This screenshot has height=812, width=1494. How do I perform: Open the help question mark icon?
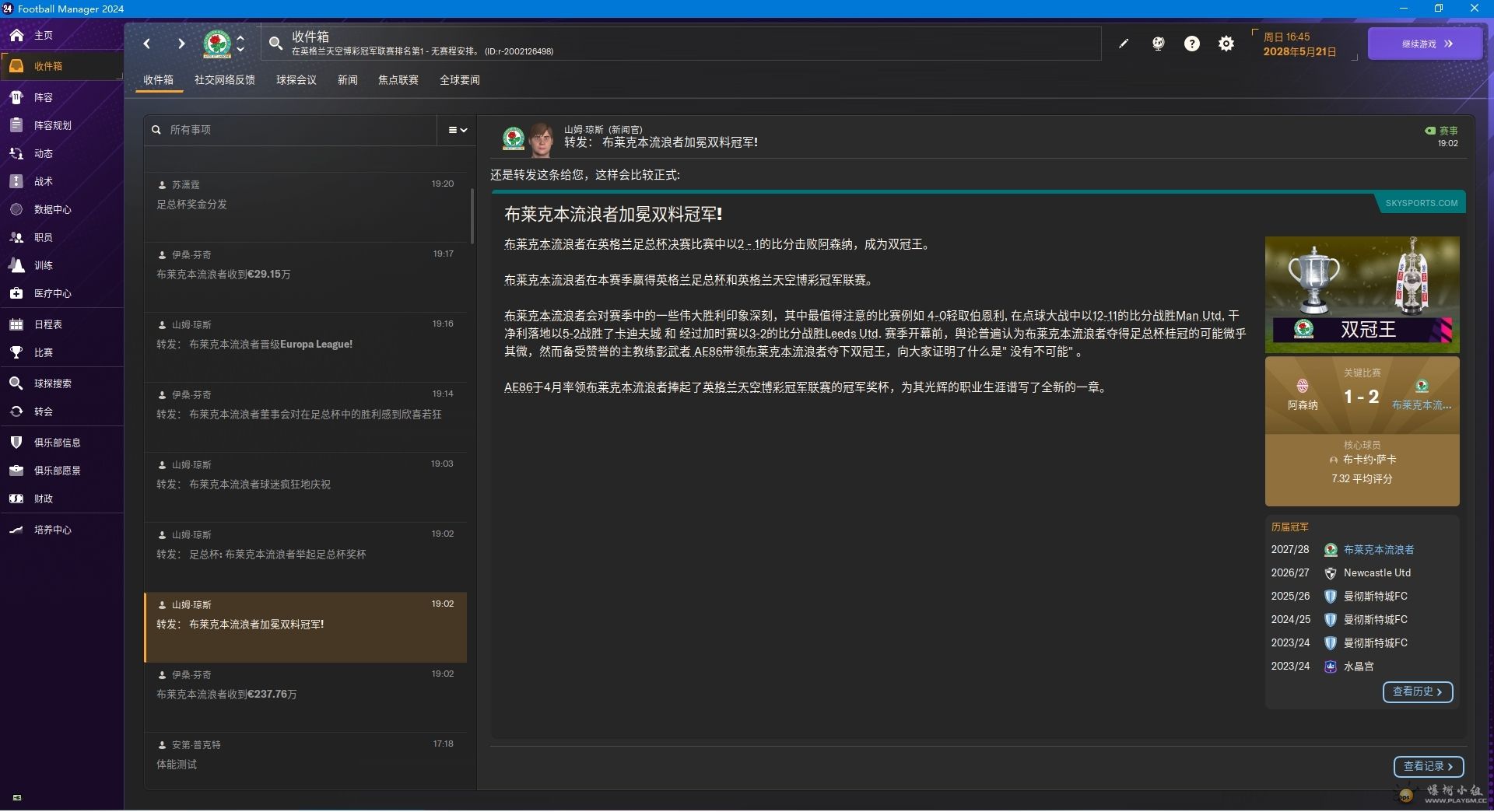coord(1192,44)
